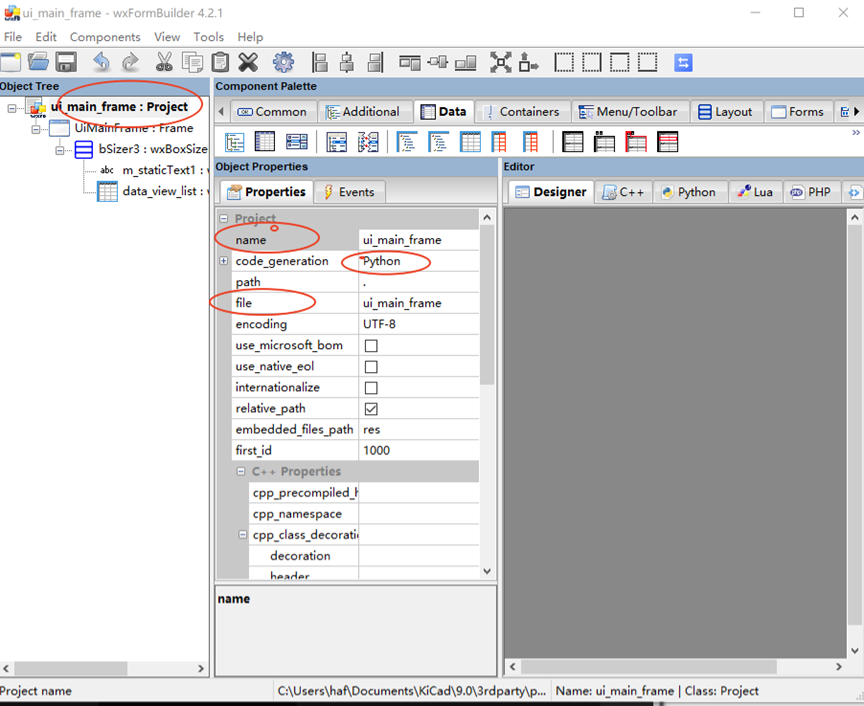Align the object to bottom
The image size is (864, 706).
[x=466, y=62]
